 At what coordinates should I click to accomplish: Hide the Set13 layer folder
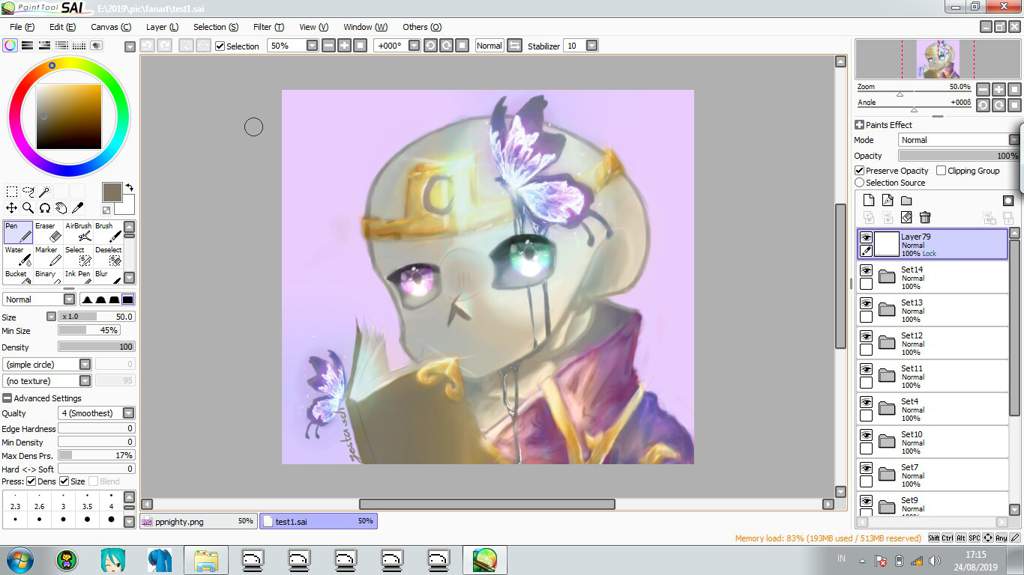[x=866, y=303]
